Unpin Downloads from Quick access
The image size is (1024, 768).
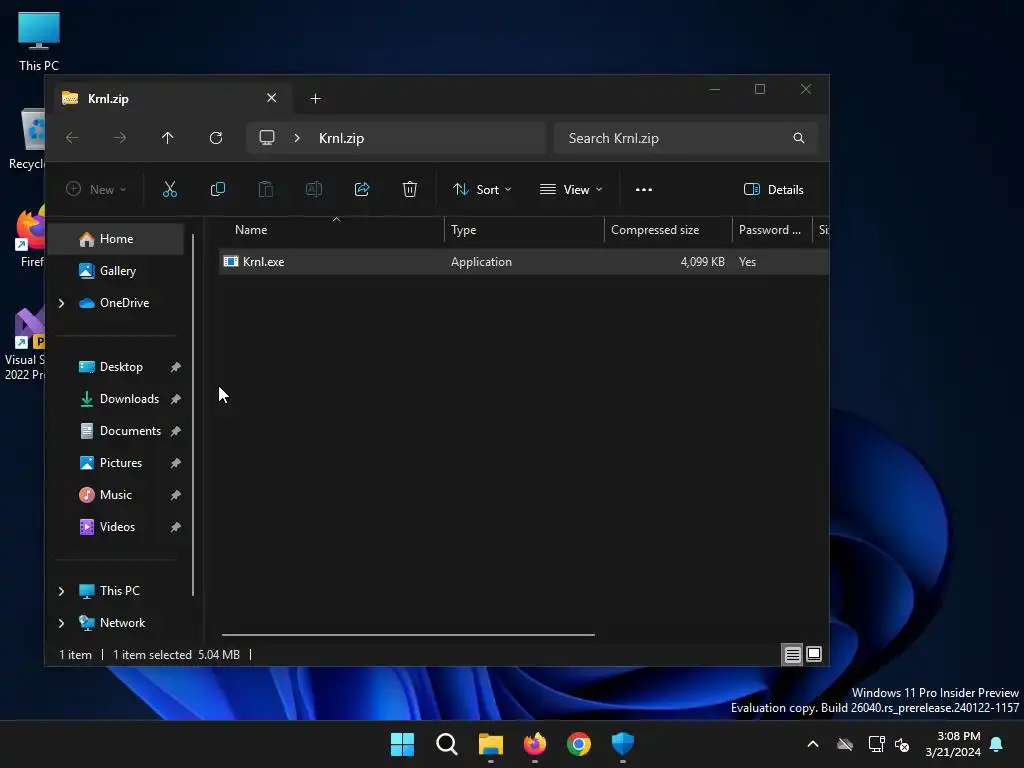[175, 399]
